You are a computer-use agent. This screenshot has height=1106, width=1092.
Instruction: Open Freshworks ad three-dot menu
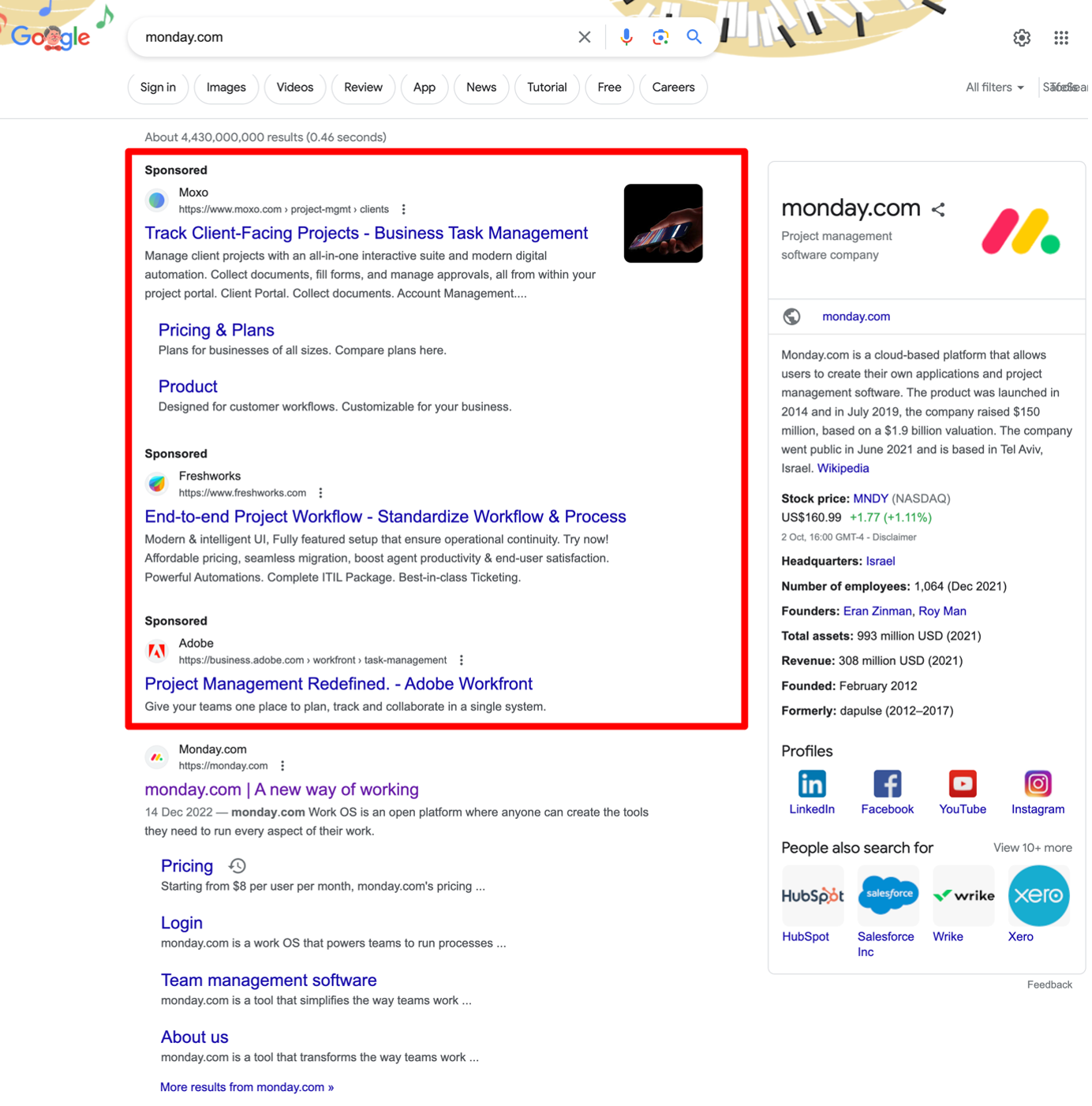(321, 493)
